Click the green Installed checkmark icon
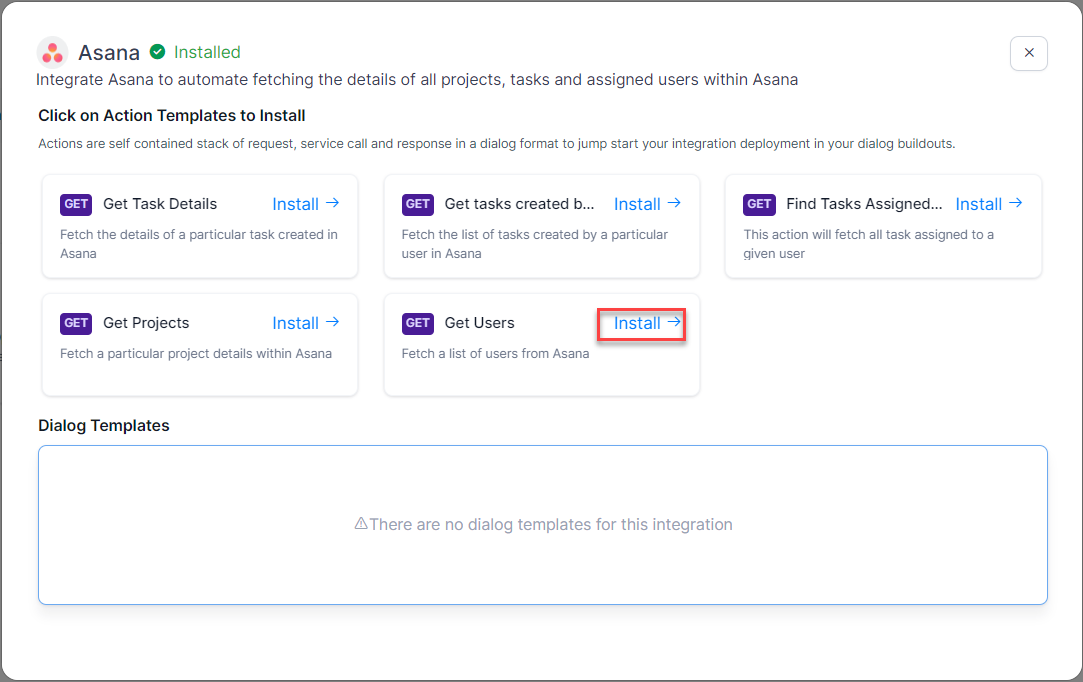Image resolution: width=1083 pixels, height=682 pixels. (x=157, y=52)
